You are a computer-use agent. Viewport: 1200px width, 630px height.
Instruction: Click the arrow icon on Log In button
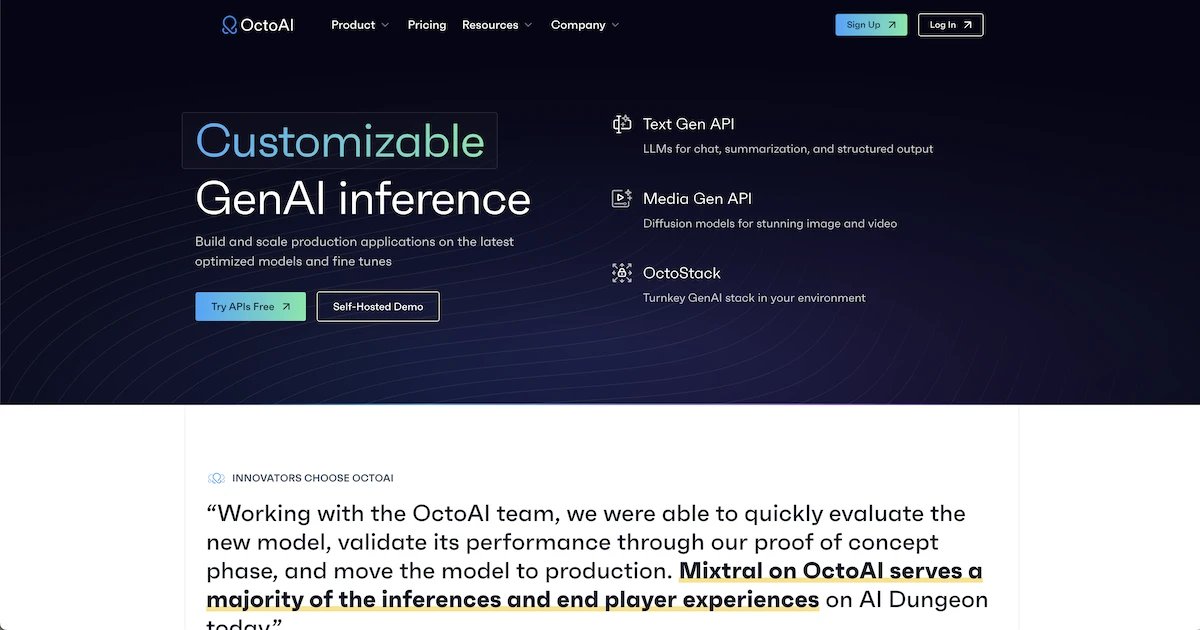click(x=968, y=24)
